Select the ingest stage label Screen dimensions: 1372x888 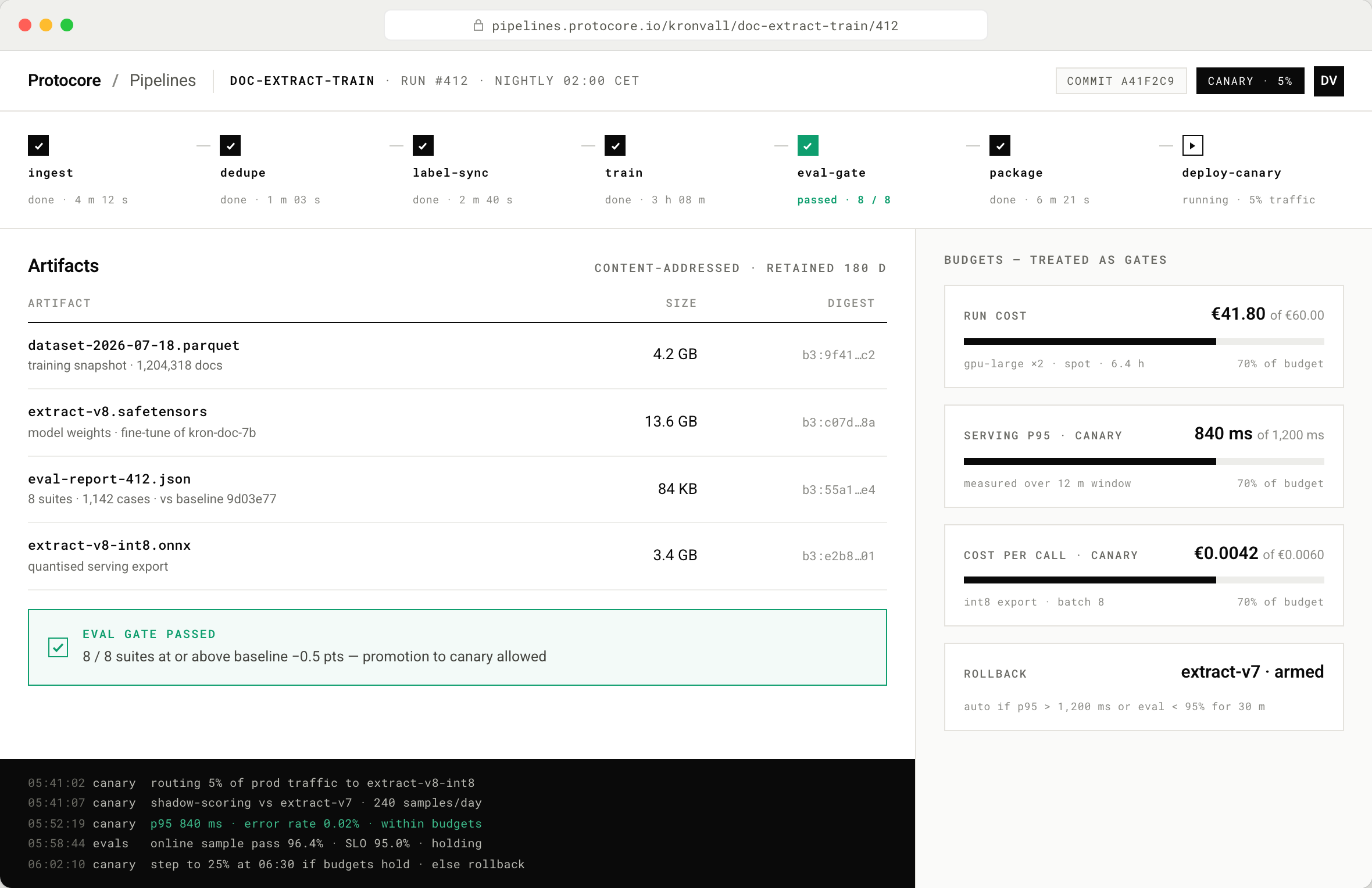click(x=51, y=173)
